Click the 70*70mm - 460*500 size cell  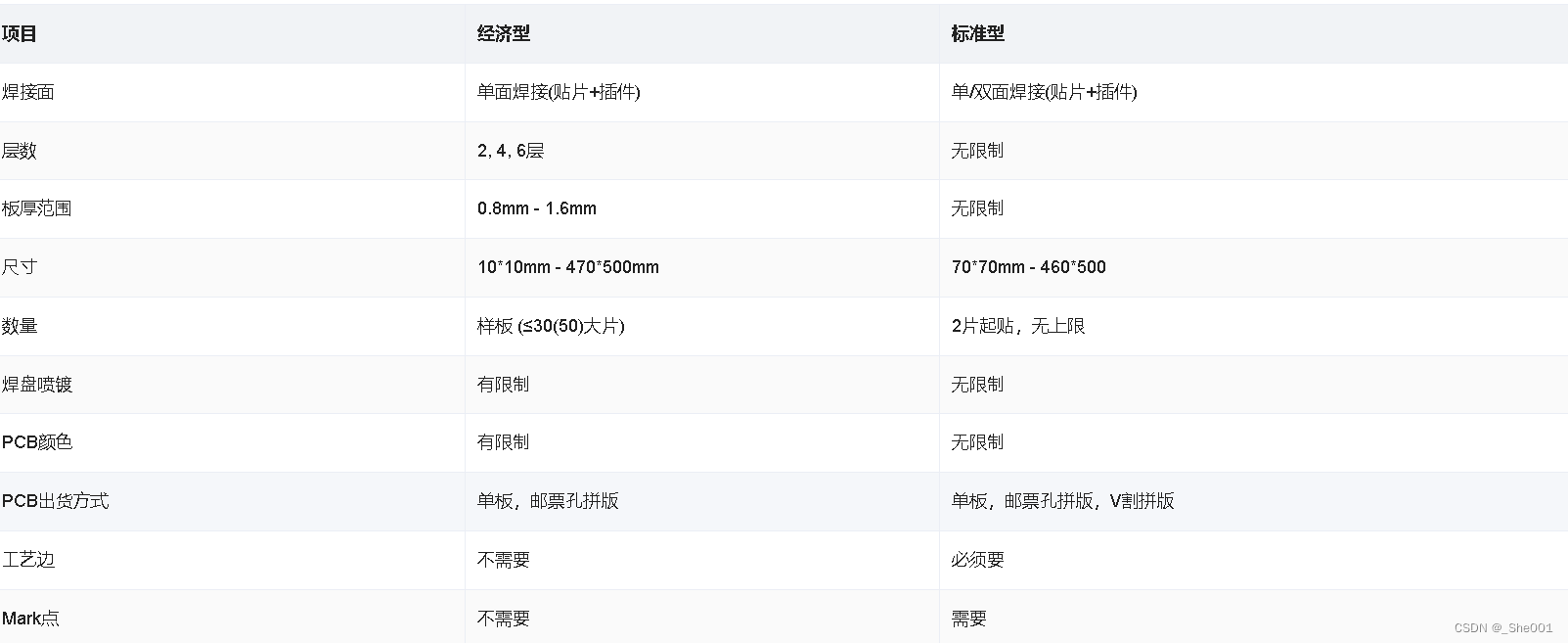pos(1028,267)
